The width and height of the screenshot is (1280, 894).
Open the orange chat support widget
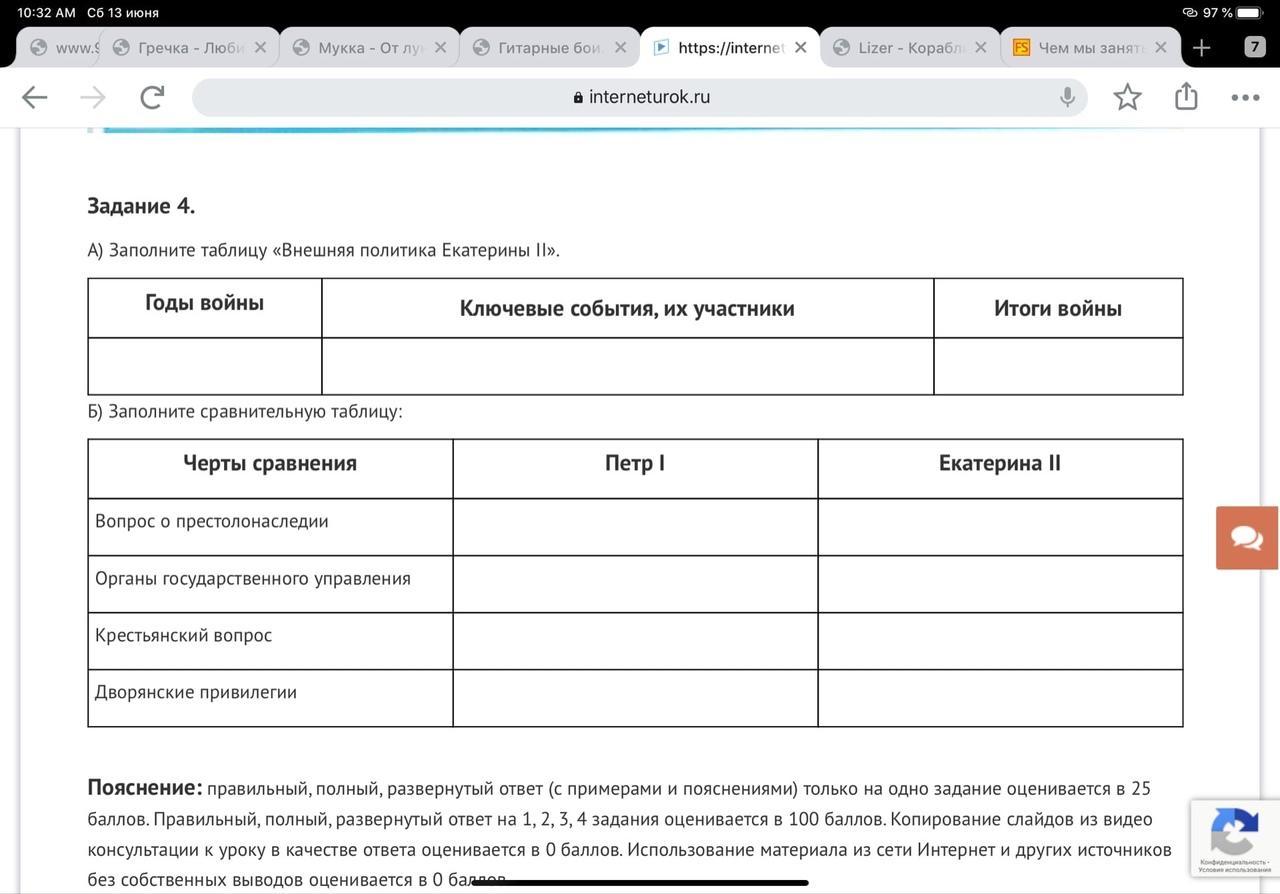click(x=1247, y=538)
